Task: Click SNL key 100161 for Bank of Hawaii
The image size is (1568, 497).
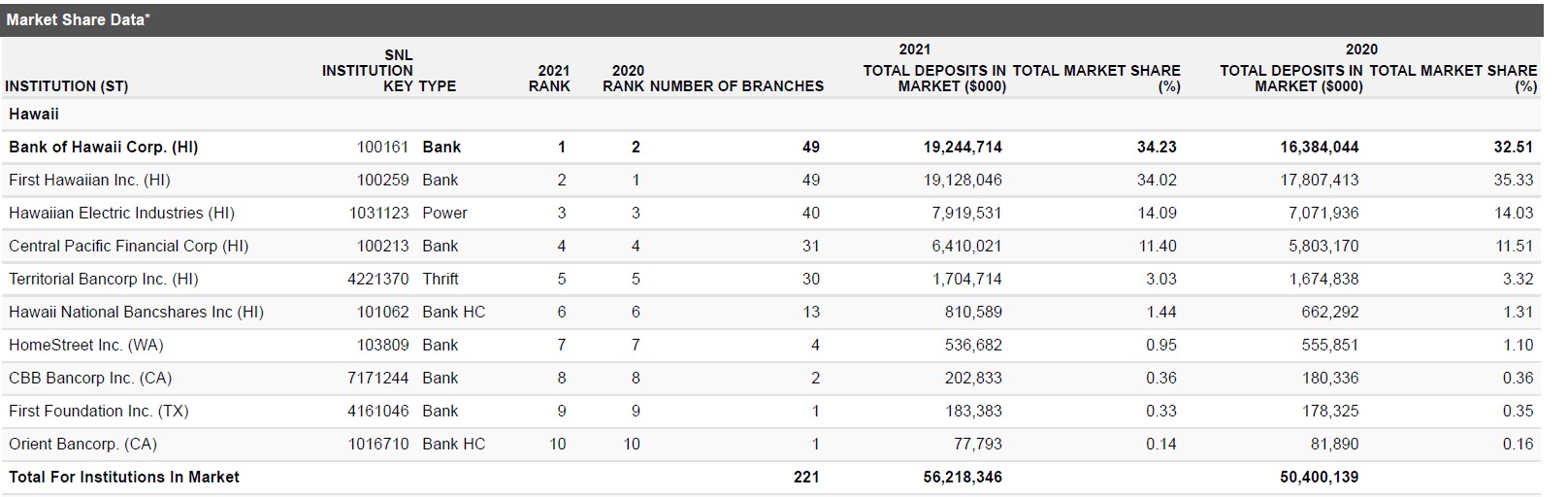Action: coord(383,148)
